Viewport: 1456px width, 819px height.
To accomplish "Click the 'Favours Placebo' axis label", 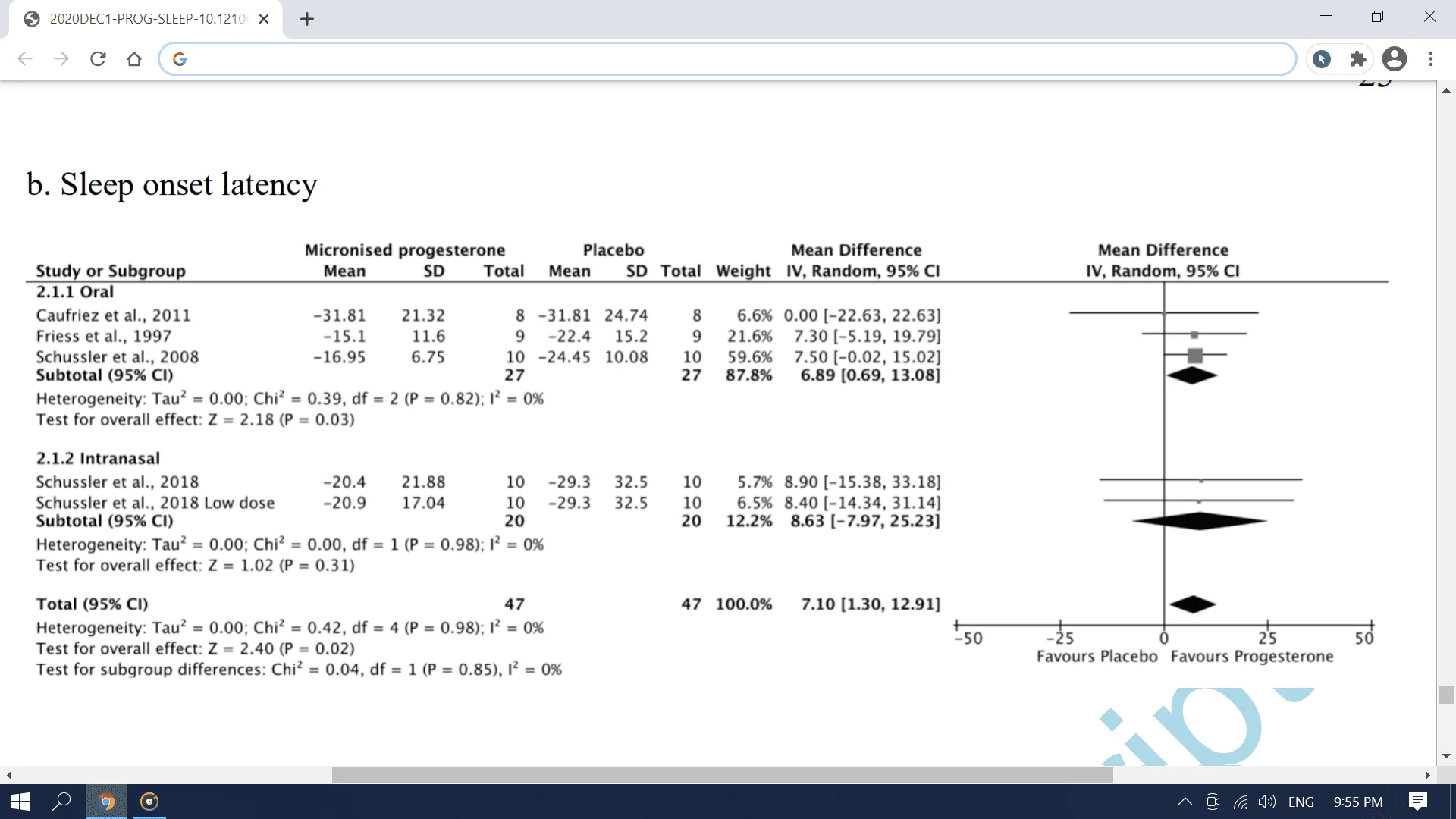I will click(x=1097, y=657).
